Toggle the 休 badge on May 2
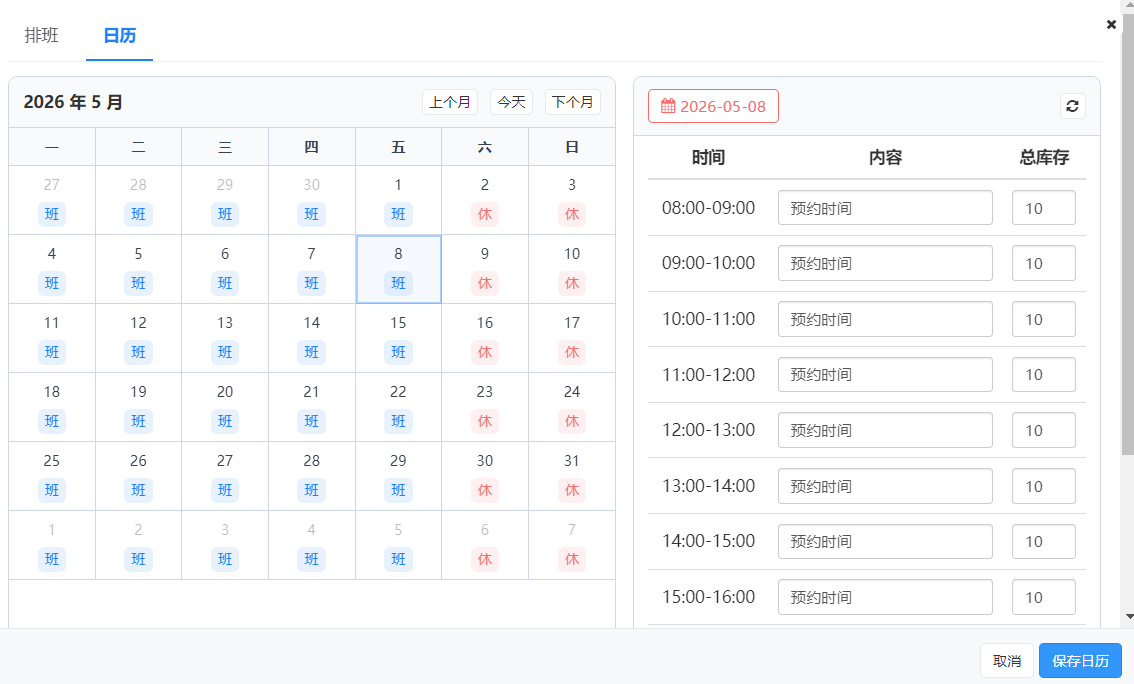The width and height of the screenshot is (1134, 684). pyautogui.click(x=485, y=214)
